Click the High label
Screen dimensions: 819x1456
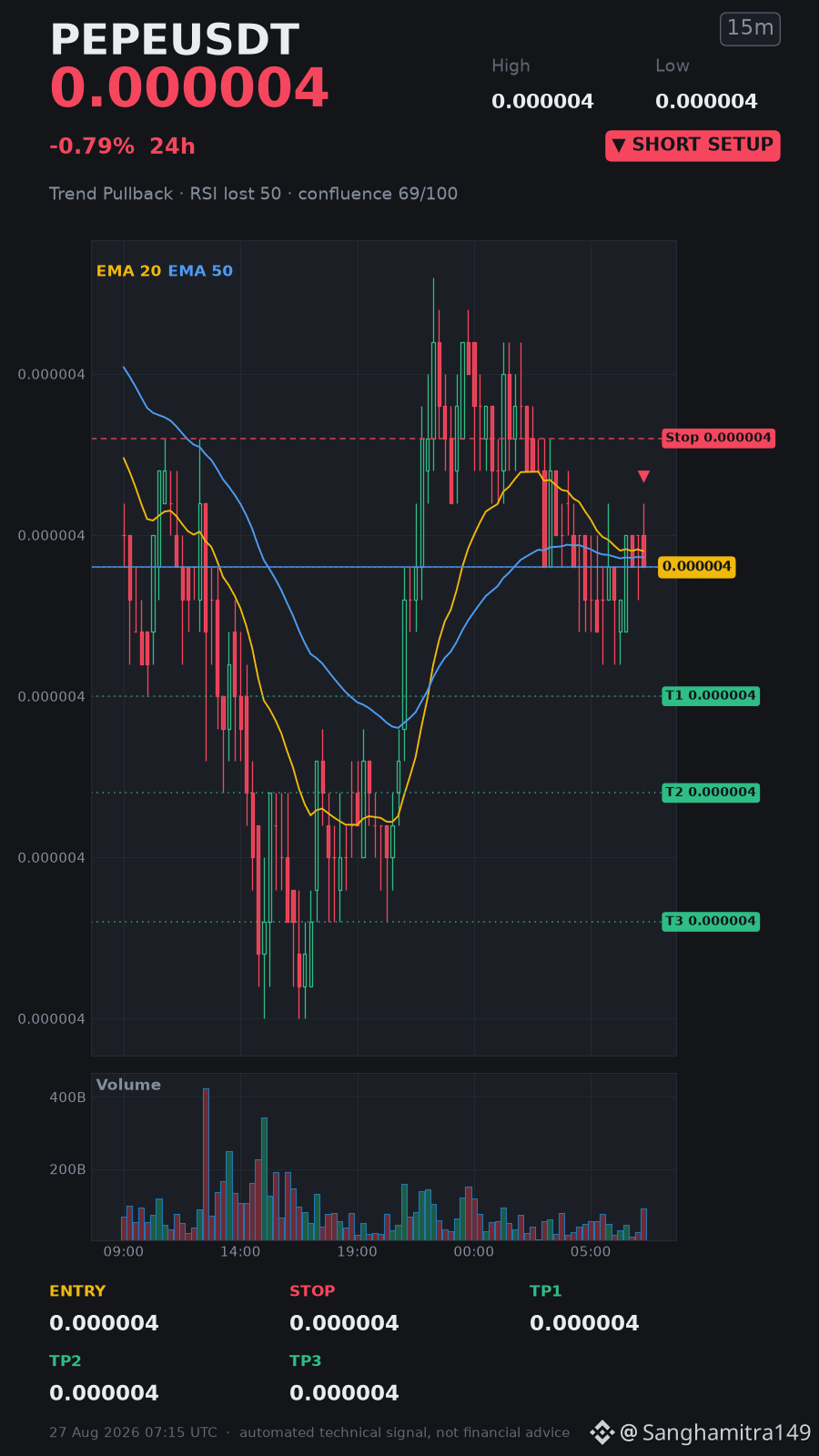(511, 66)
